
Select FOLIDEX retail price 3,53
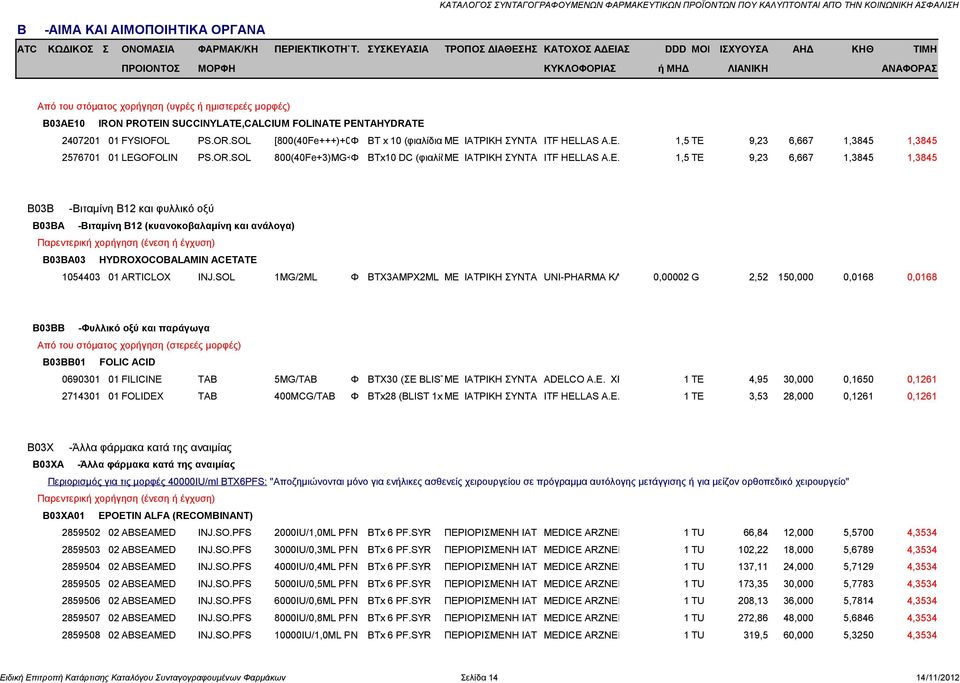point(758,397)
